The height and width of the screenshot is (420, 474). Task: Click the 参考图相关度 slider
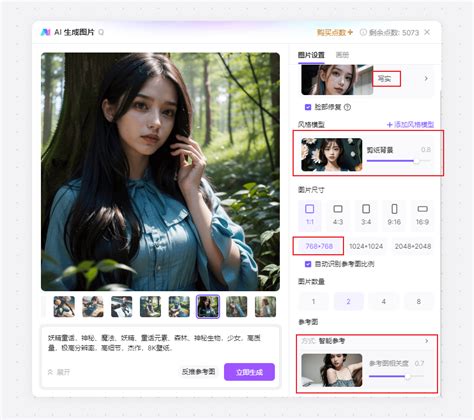point(396,376)
